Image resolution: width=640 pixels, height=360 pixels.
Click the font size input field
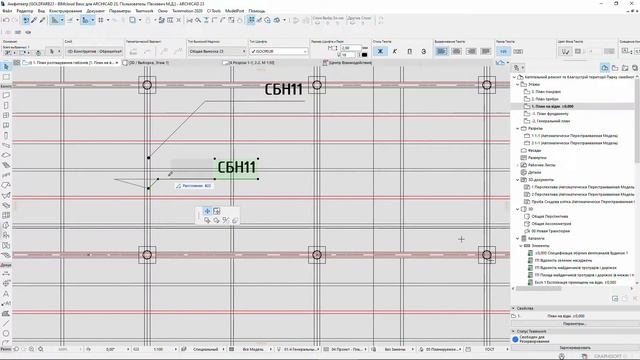[x=350, y=48]
